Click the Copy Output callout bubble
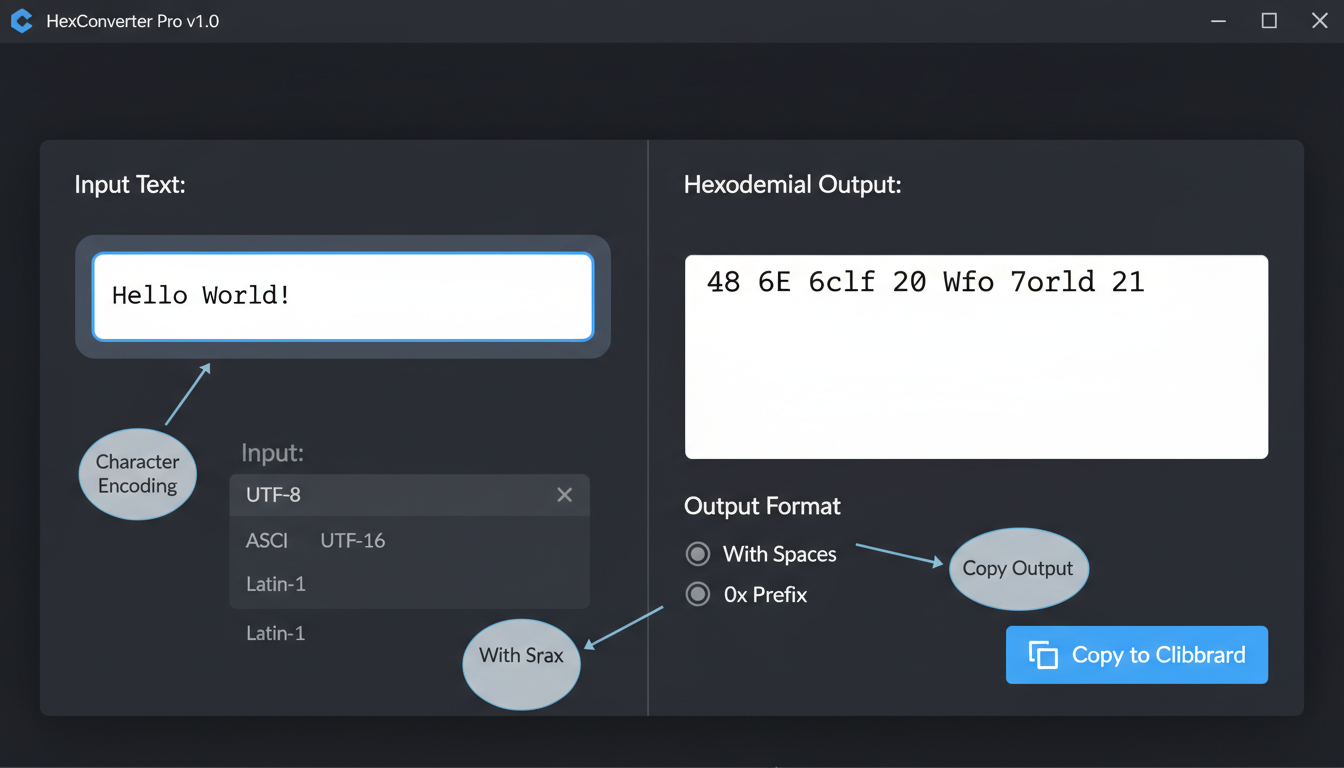 tap(1019, 568)
